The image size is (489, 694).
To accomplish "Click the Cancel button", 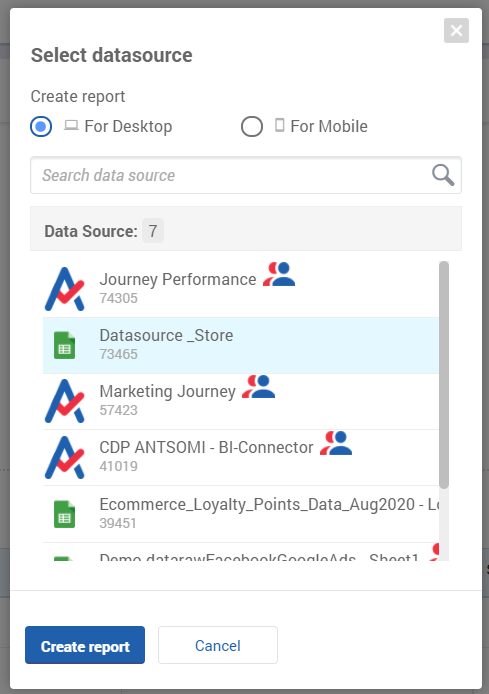I will 218,645.
